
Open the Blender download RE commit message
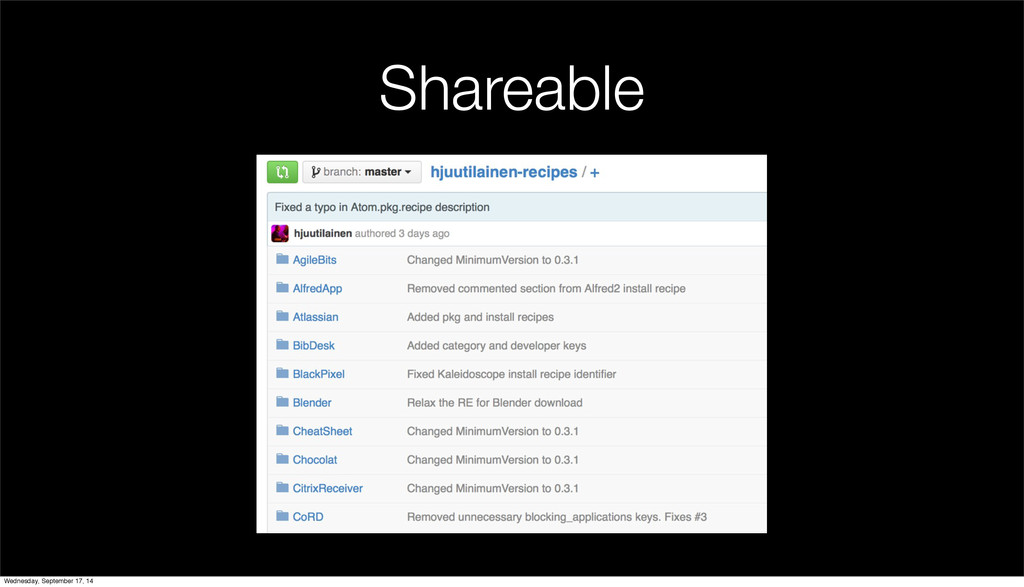pos(494,403)
